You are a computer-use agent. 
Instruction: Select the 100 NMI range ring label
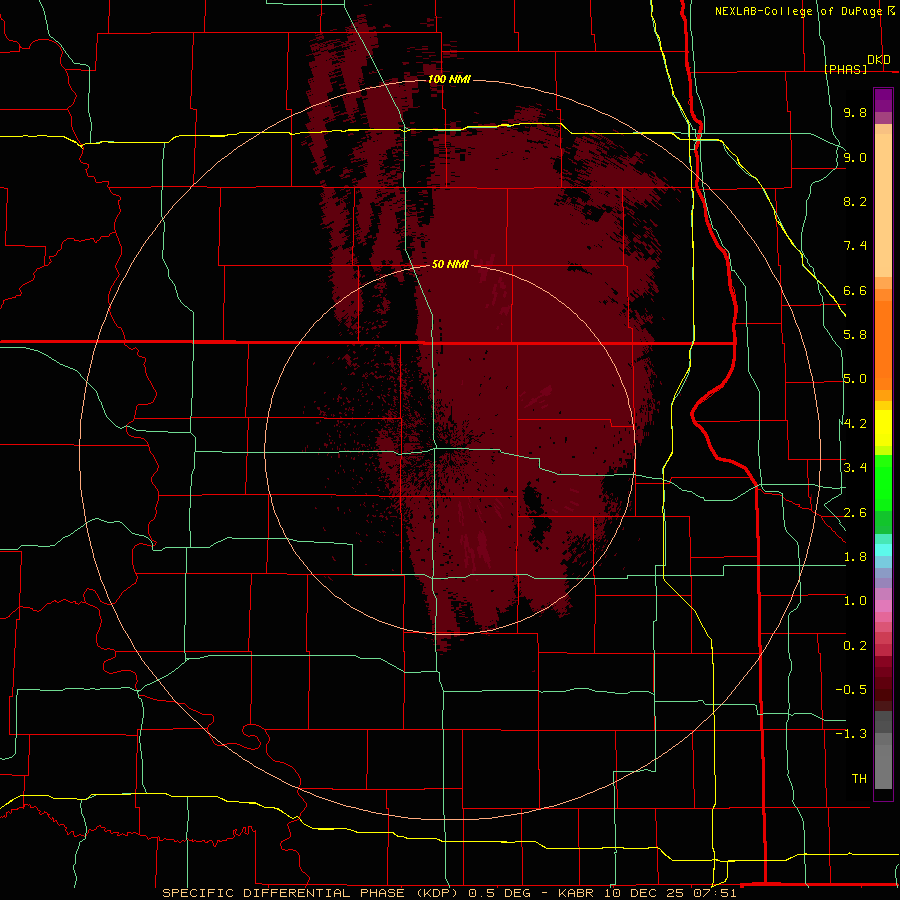pos(449,79)
